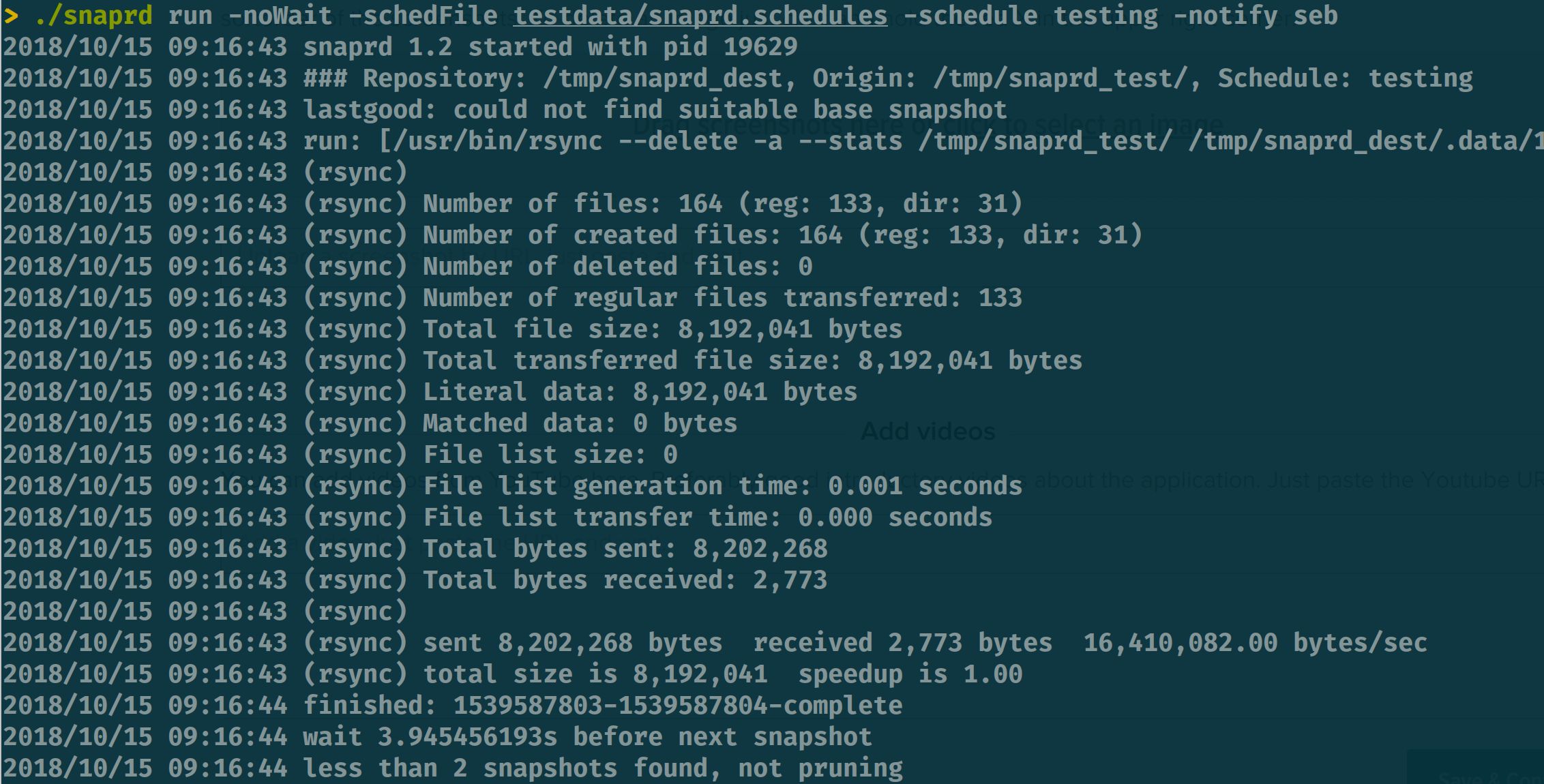1544x784 pixels.
Task: Open the underlined testdata/snaprd.schedules path
Action: pos(700,16)
